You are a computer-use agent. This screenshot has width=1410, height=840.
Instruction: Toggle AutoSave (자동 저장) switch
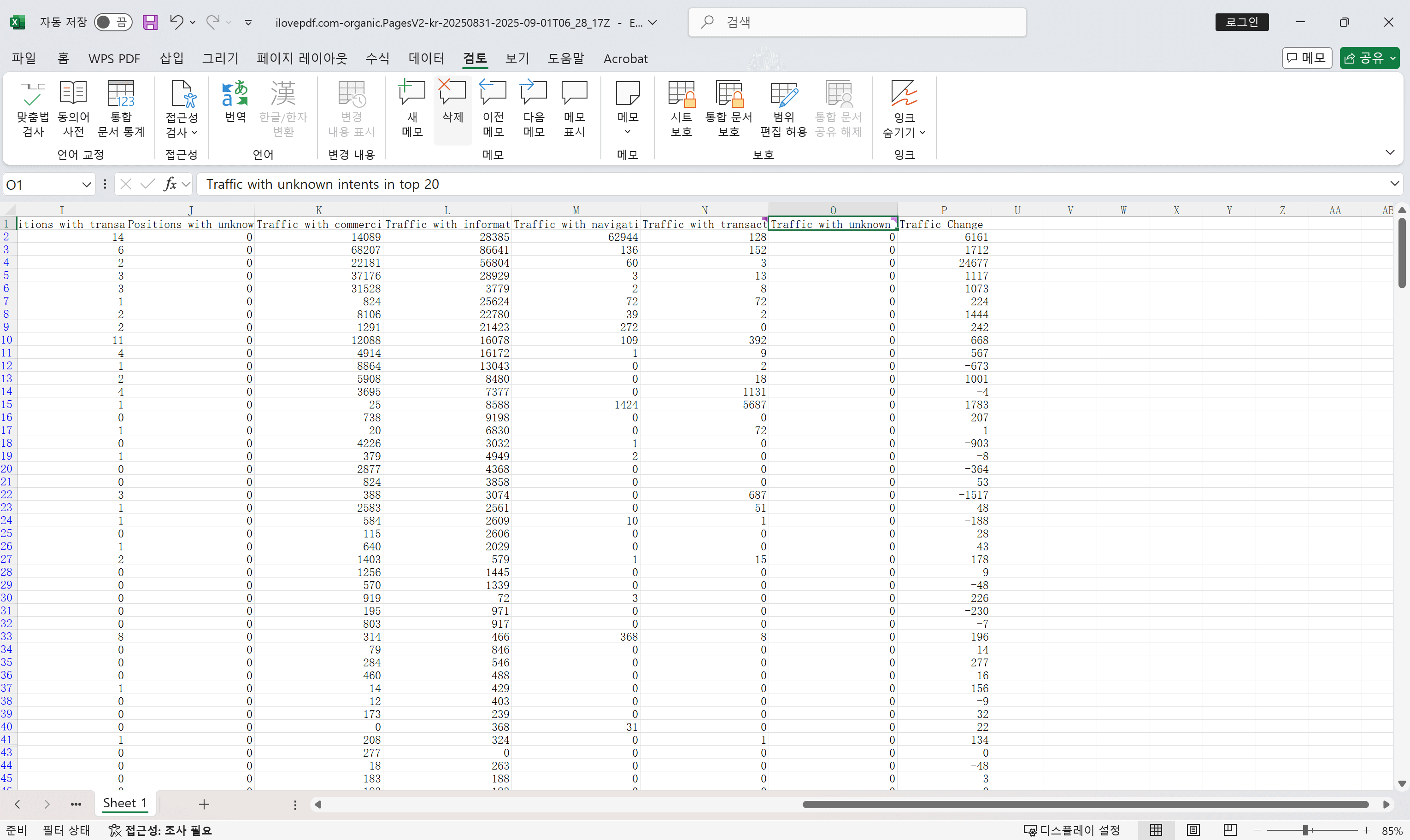point(113,23)
